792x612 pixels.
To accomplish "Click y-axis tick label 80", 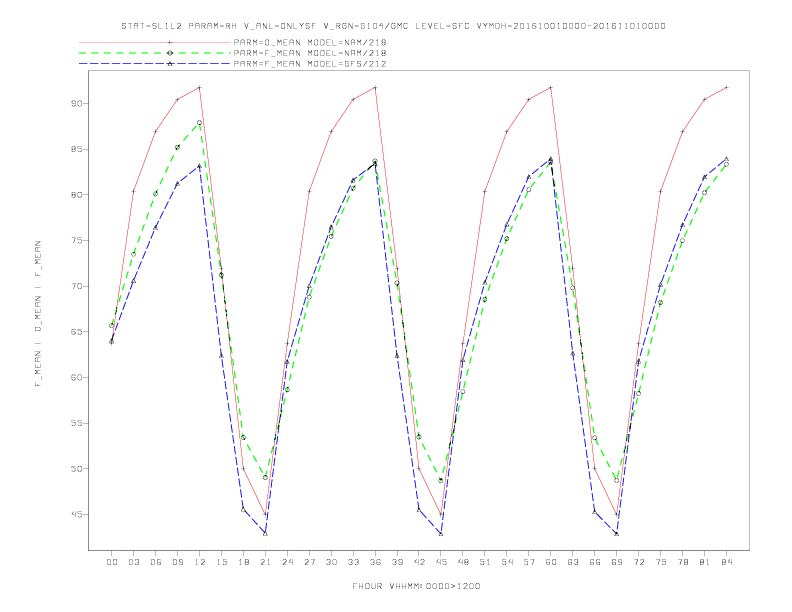I will pyautogui.click(x=77, y=195).
